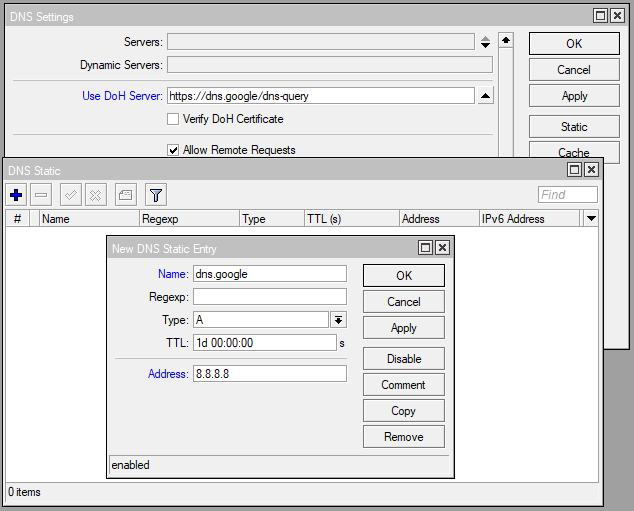Click the 'enabled' status text in the dialog
This screenshot has height=511, width=634.
coord(130,465)
